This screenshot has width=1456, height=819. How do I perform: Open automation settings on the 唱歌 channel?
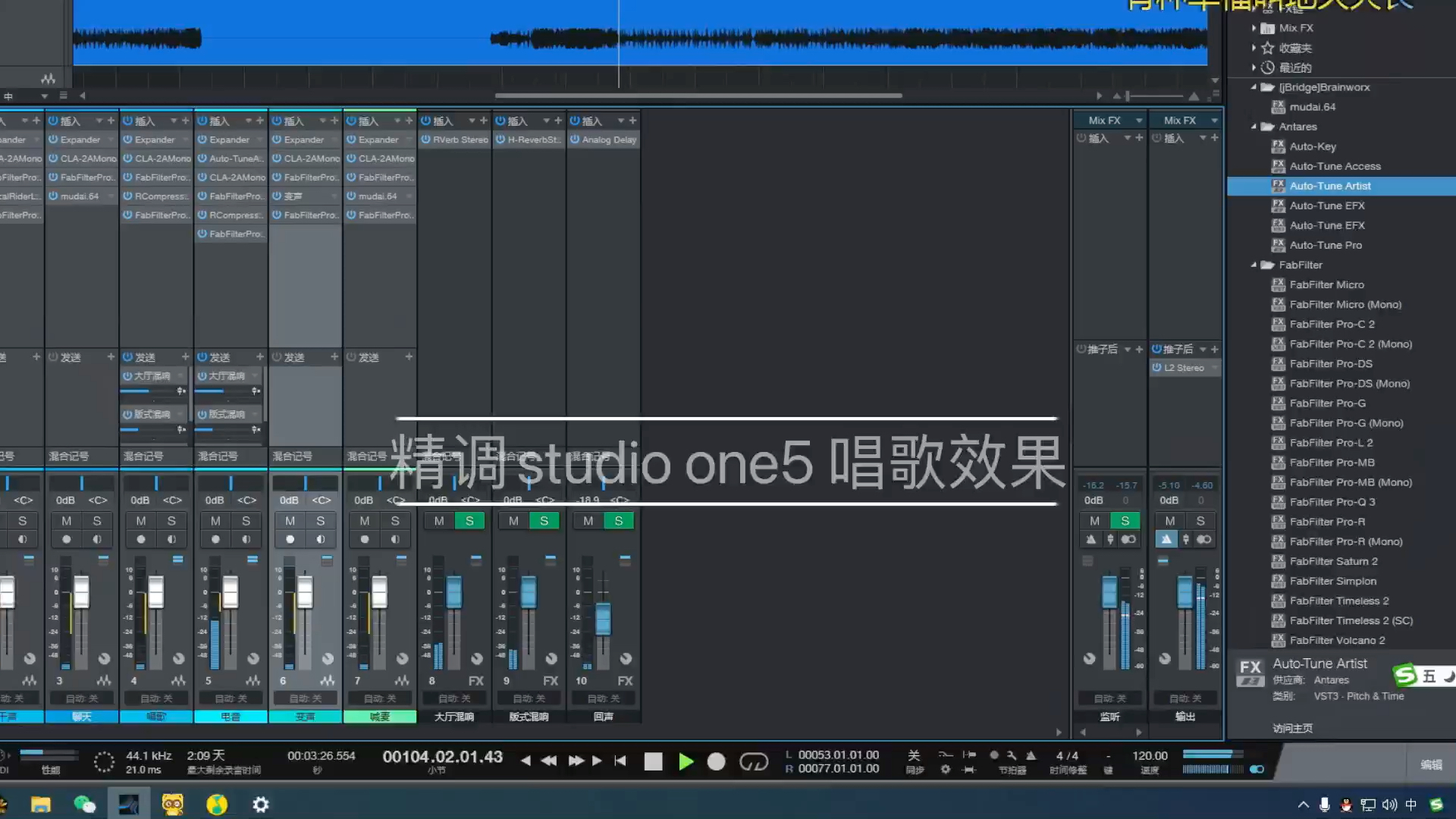[155, 698]
